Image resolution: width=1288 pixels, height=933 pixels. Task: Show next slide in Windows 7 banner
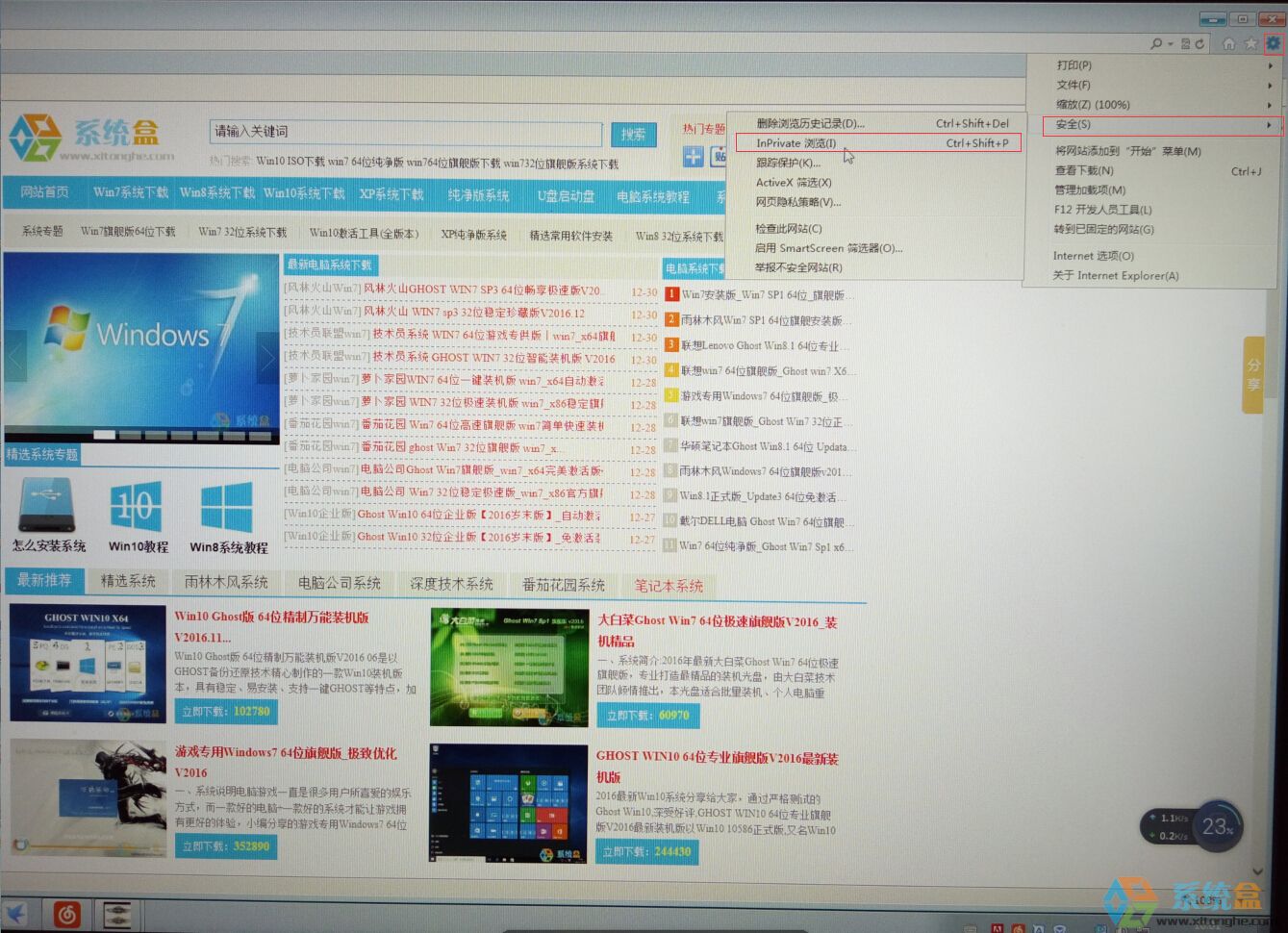click(x=267, y=358)
